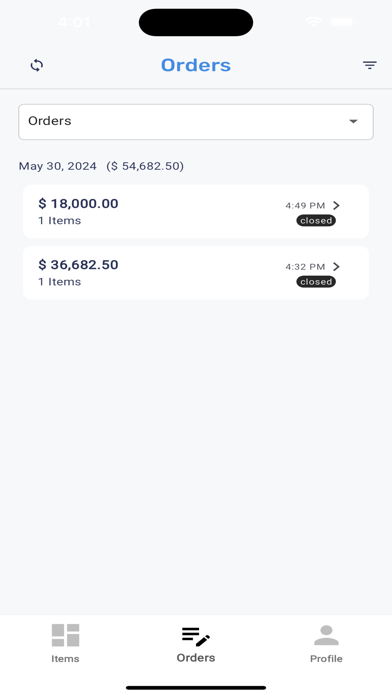This screenshot has height=696, width=392.
Task: Tap Wi-Fi icon in status bar
Action: click(313, 21)
